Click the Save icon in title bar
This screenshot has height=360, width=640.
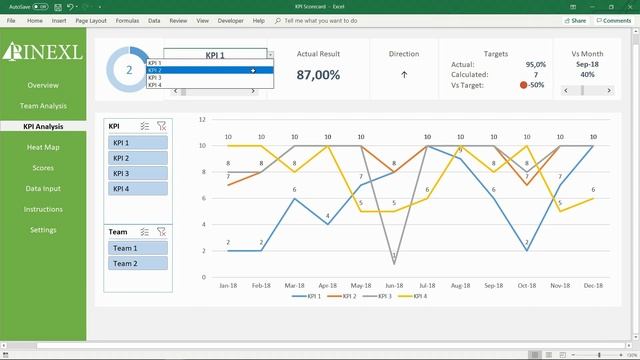pyautogui.click(x=58, y=7)
